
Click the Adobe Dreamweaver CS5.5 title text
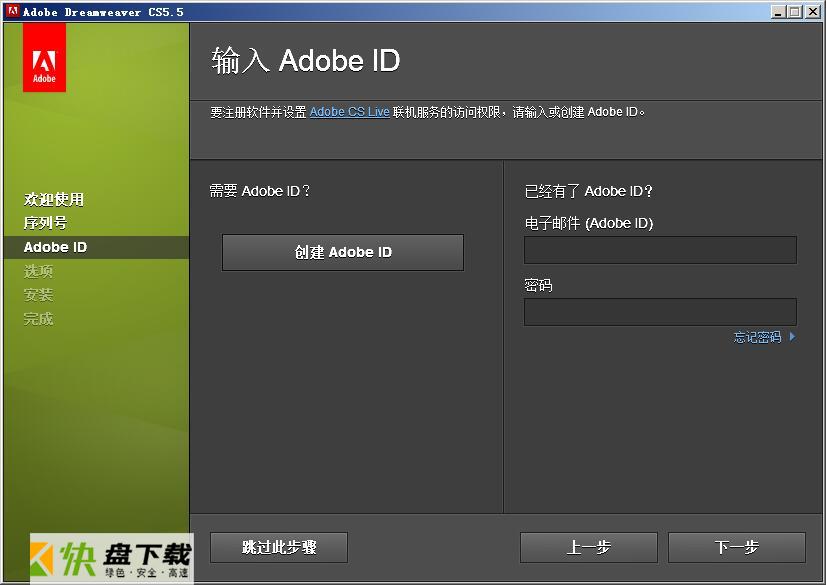click(103, 12)
